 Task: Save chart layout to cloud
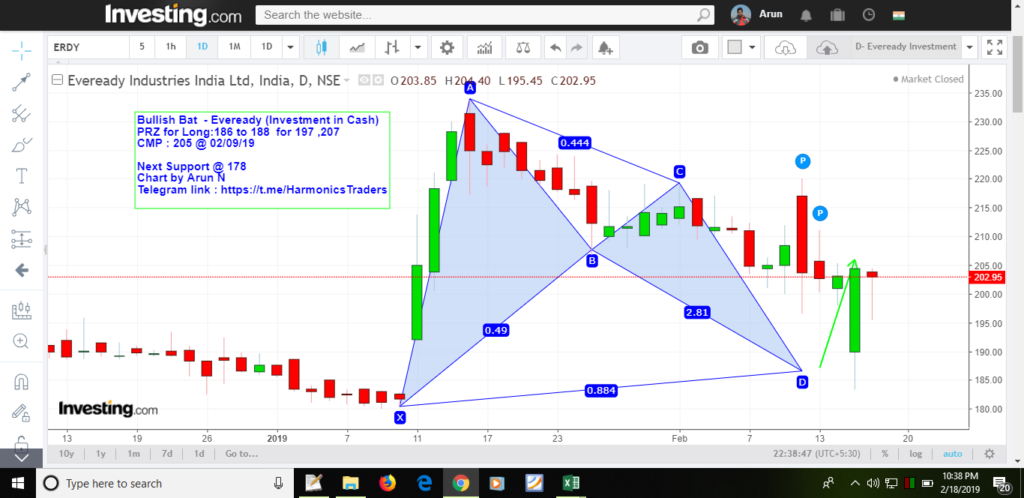[827, 47]
